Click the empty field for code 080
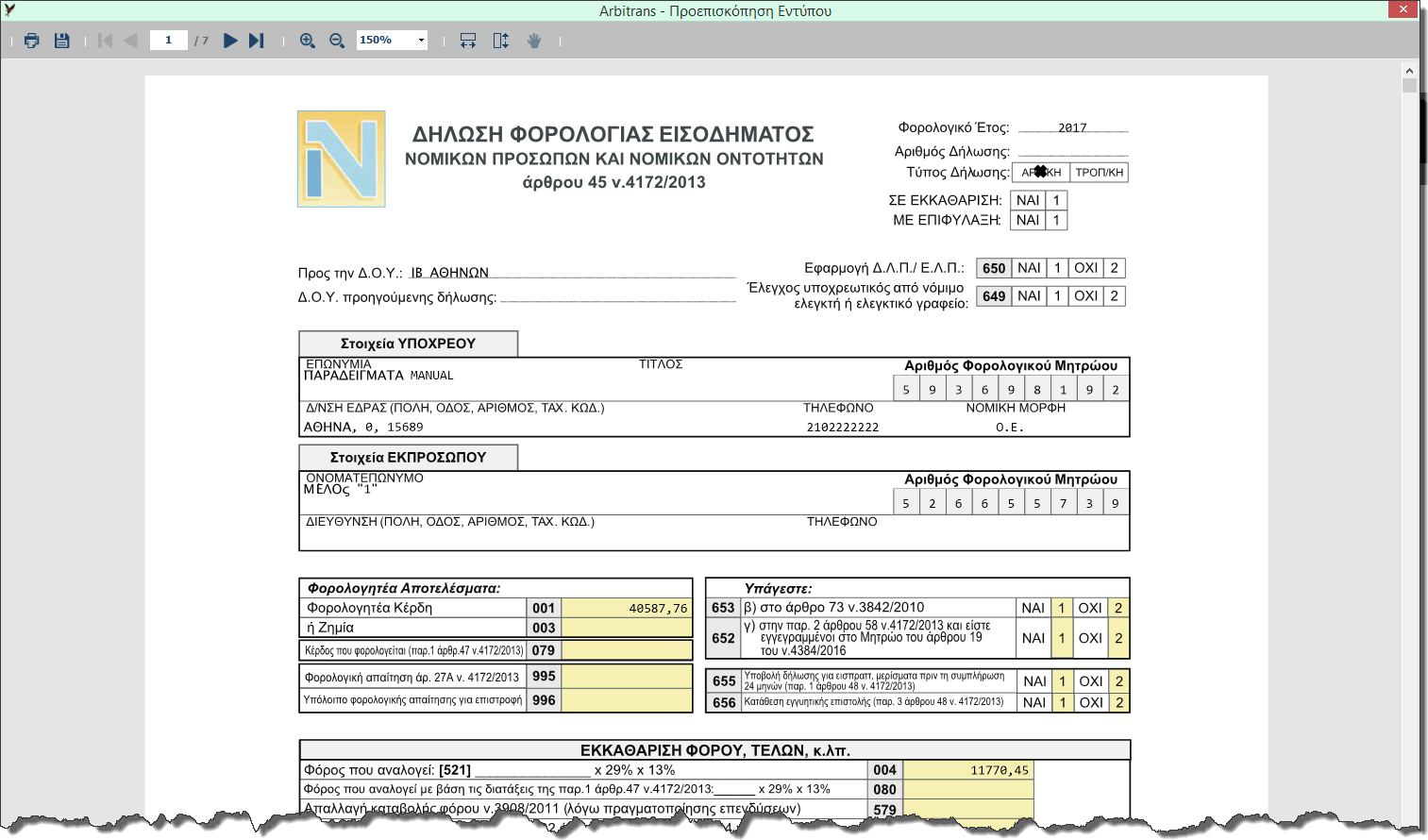The width and height of the screenshot is (1428, 840). pyautogui.click(x=968, y=790)
